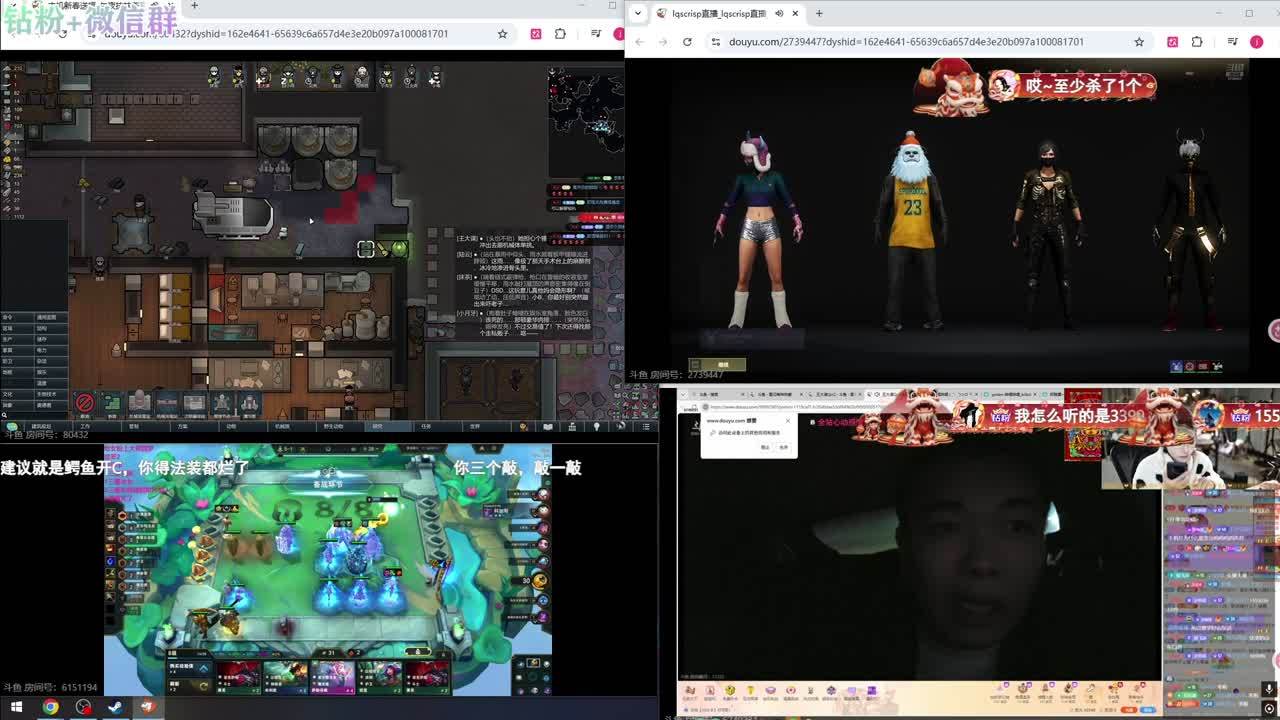The height and width of the screenshot is (720, 1280).
Task: View site information for douyu.com/2739447
Action: (x=715, y=41)
